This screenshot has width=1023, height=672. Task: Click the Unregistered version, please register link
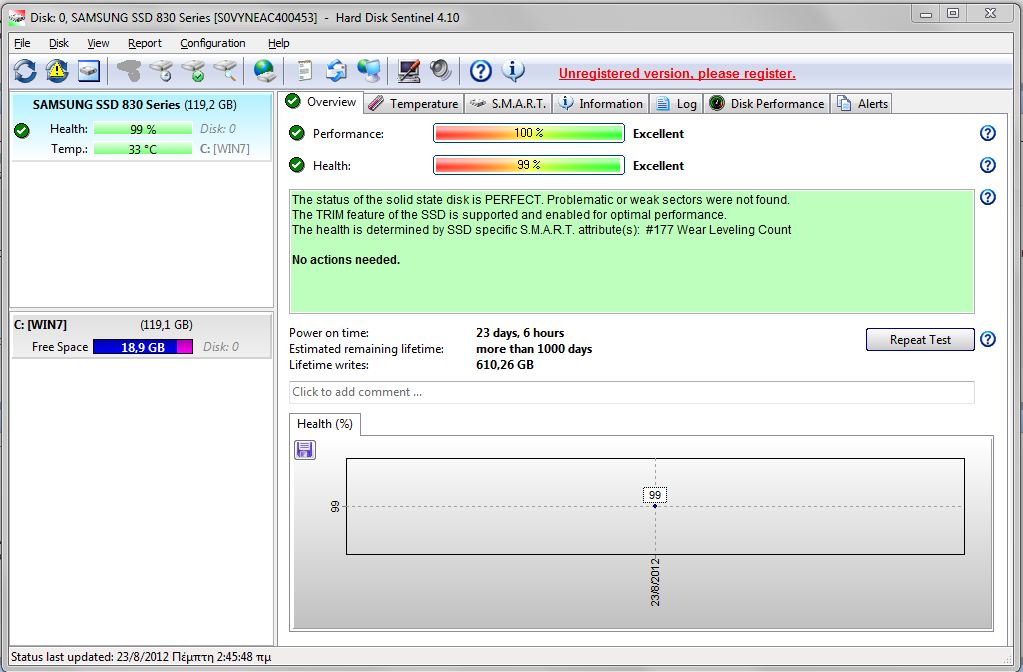pyautogui.click(x=677, y=74)
